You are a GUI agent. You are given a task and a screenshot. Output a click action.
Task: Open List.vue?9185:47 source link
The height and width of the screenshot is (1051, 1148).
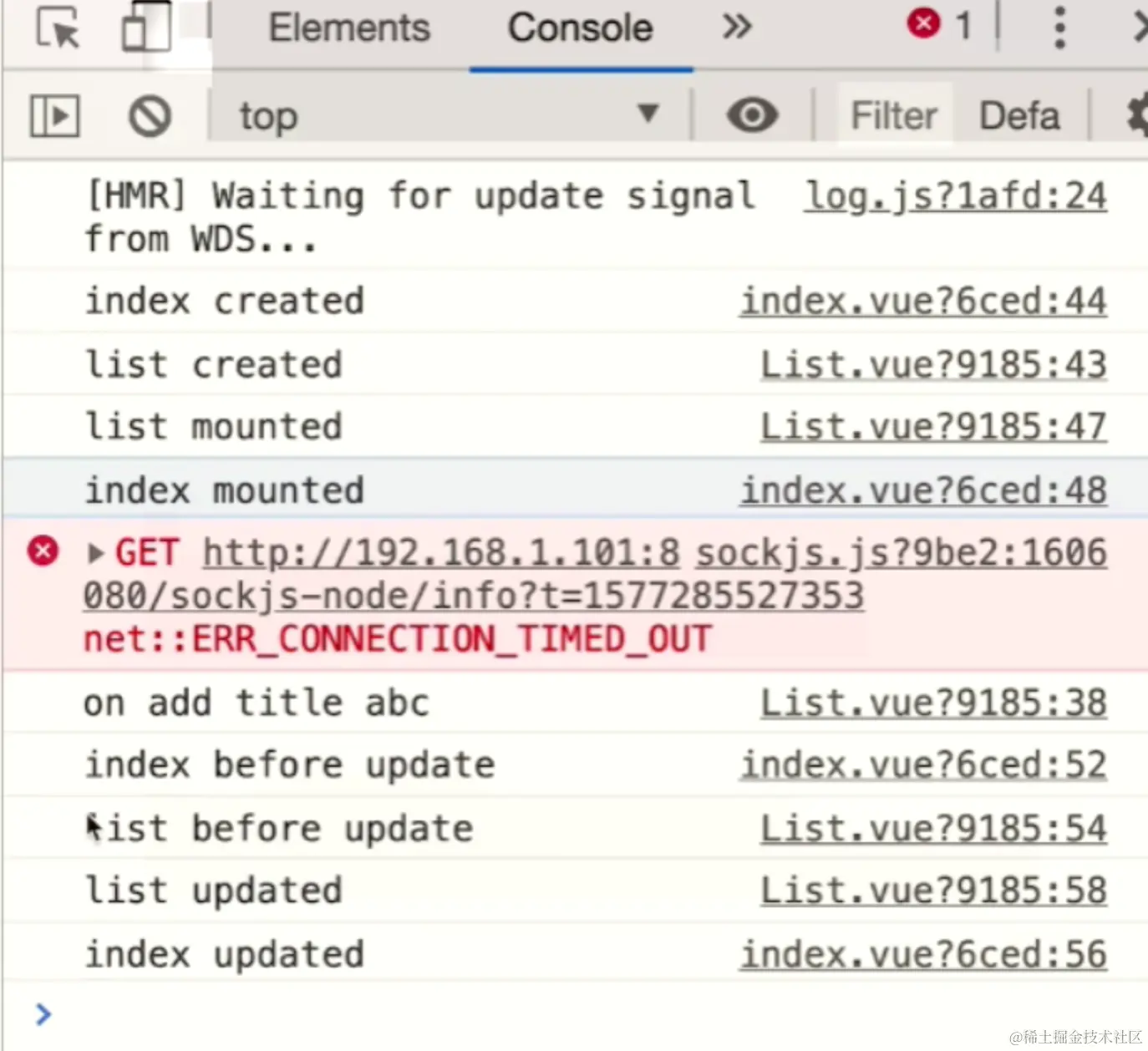933,427
